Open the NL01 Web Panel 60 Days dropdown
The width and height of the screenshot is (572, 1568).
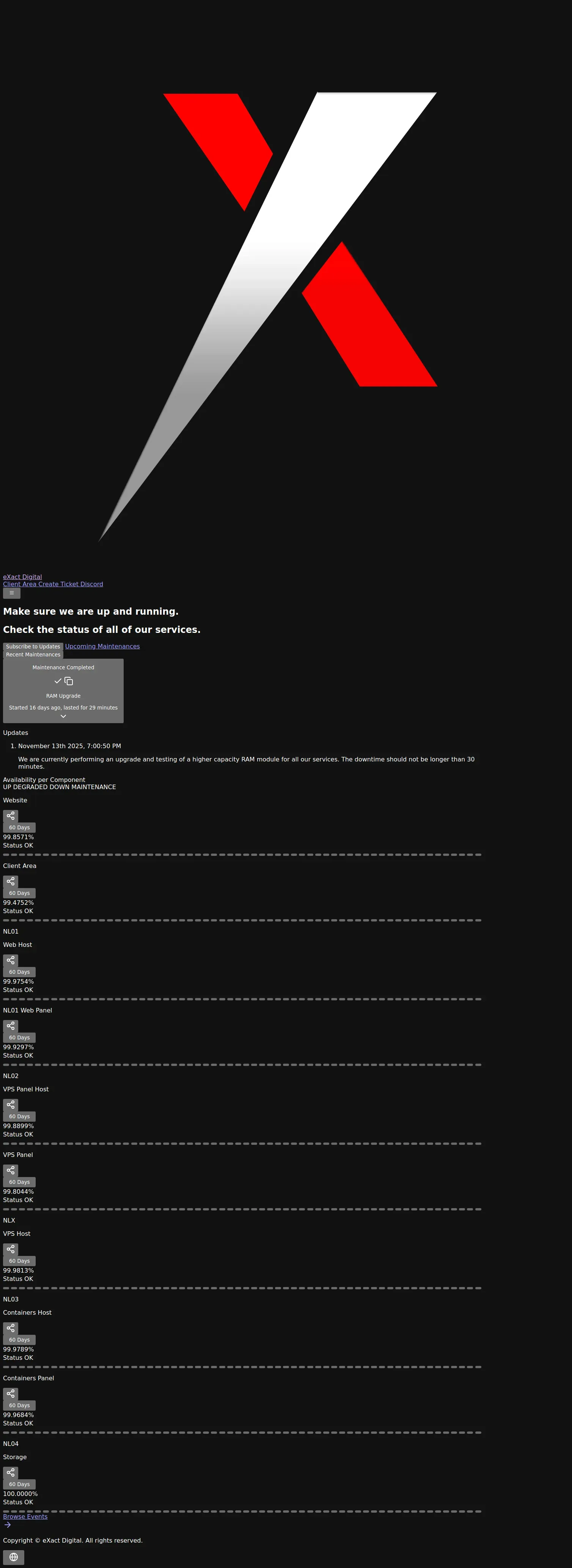(x=19, y=1038)
